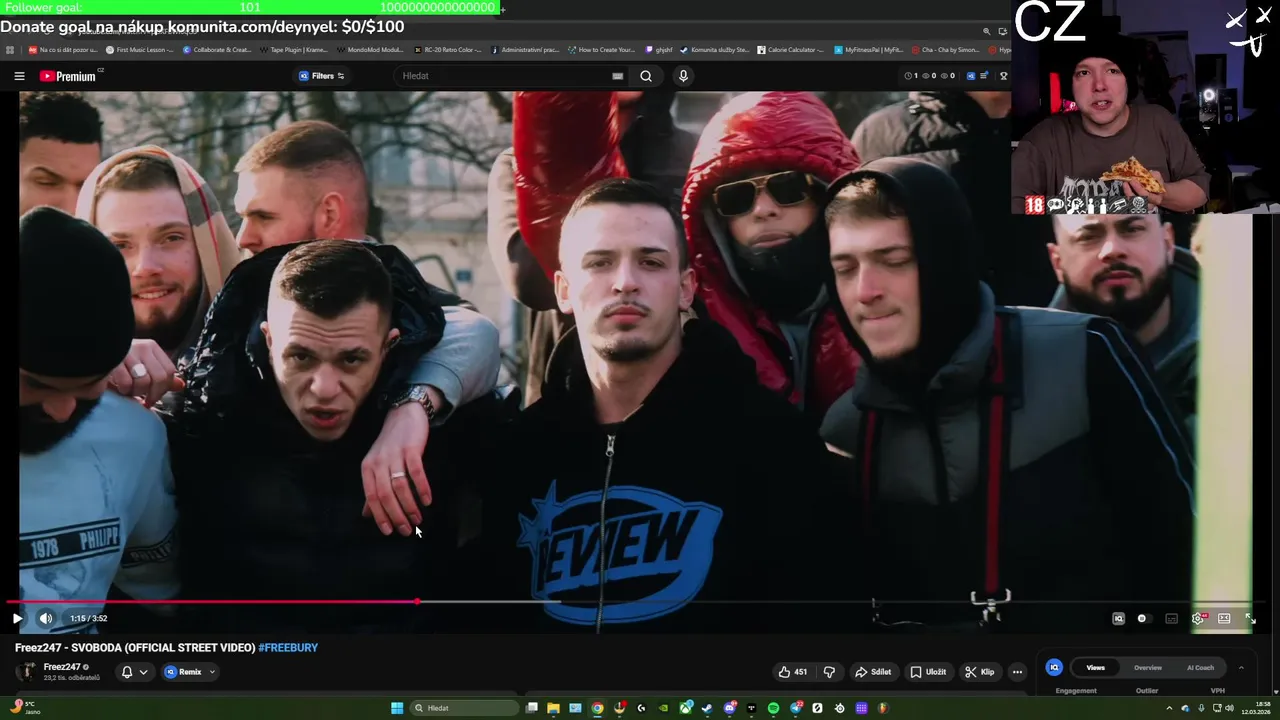Switch to theater mode view
This screenshot has width=1280, height=720.
pyautogui.click(x=1224, y=618)
